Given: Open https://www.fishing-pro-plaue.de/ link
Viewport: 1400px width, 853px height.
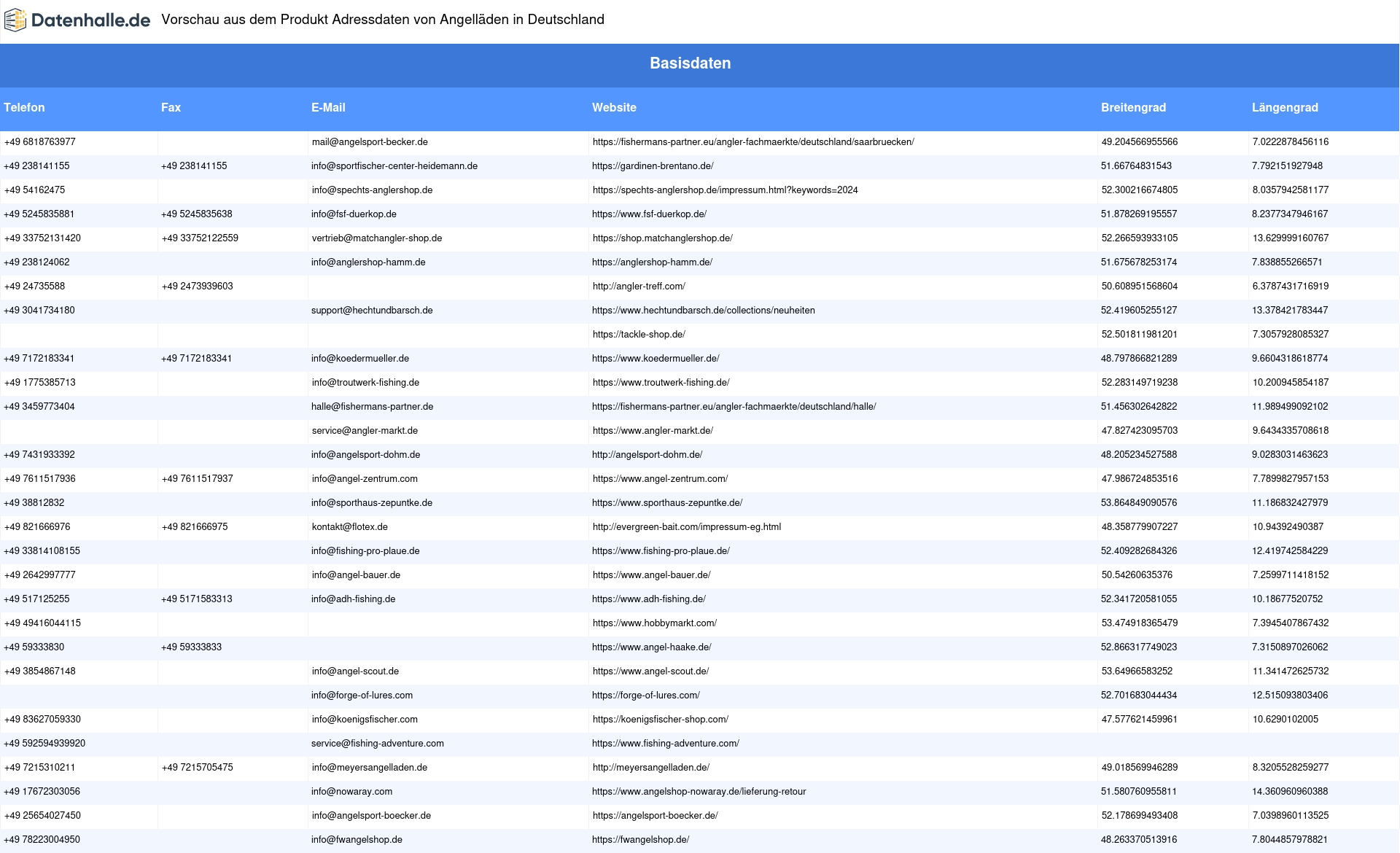Looking at the screenshot, I should (x=661, y=551).
